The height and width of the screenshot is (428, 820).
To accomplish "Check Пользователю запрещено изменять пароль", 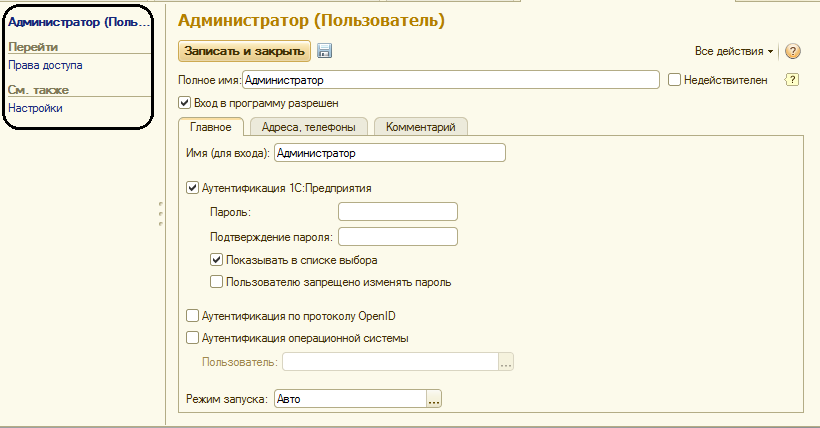I will (217, 282).
